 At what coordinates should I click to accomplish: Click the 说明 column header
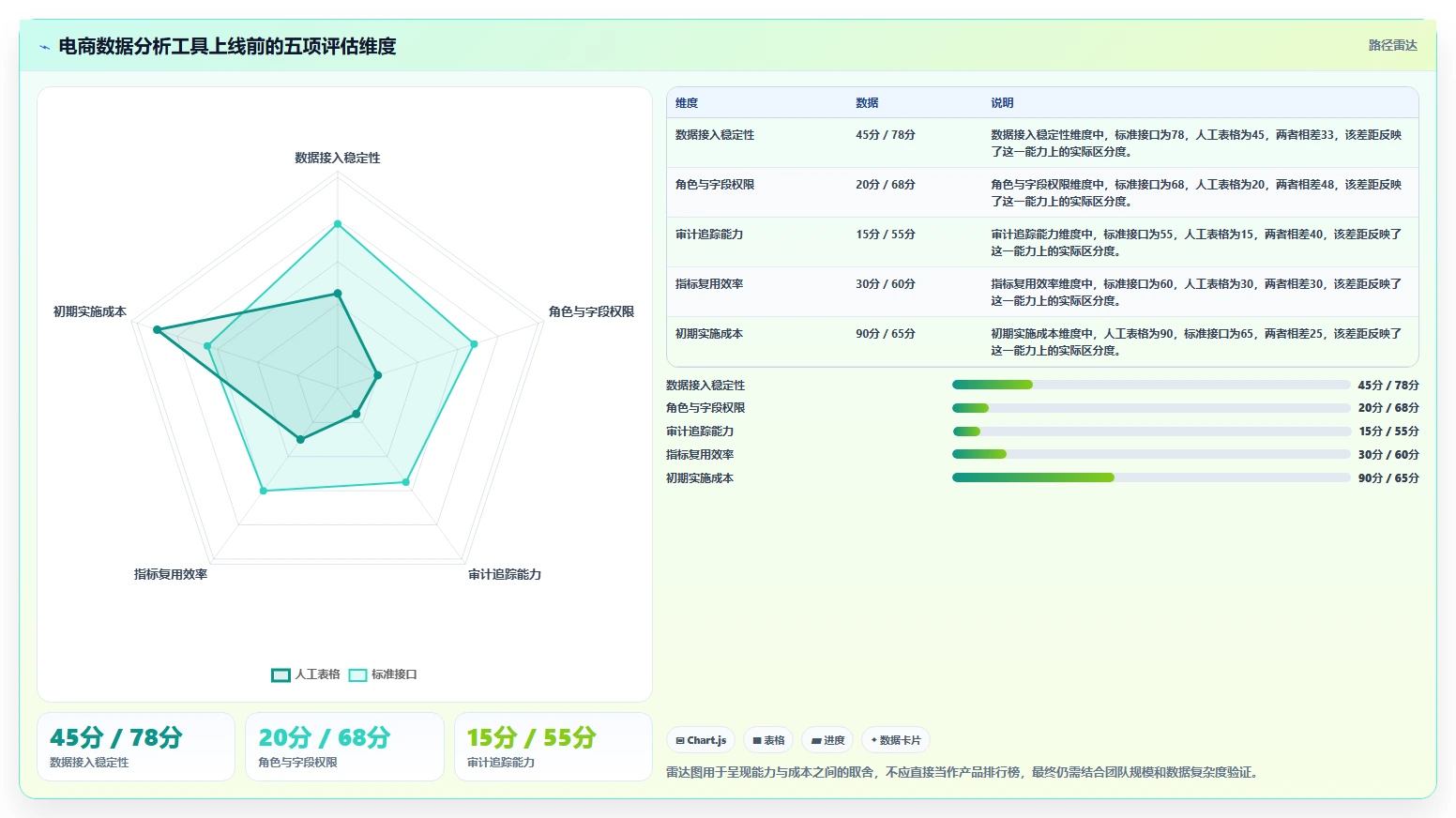pos(1002,103)
